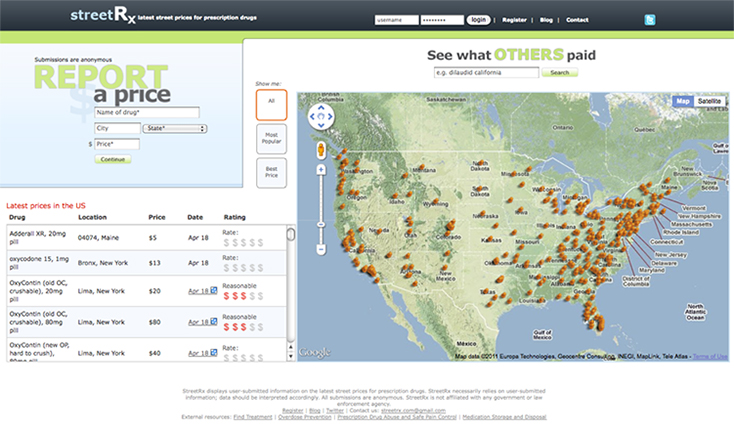The image size is (734, 430).
Task: Open calendar icon beside OxyContin new OP date
Action: (213, 353)
